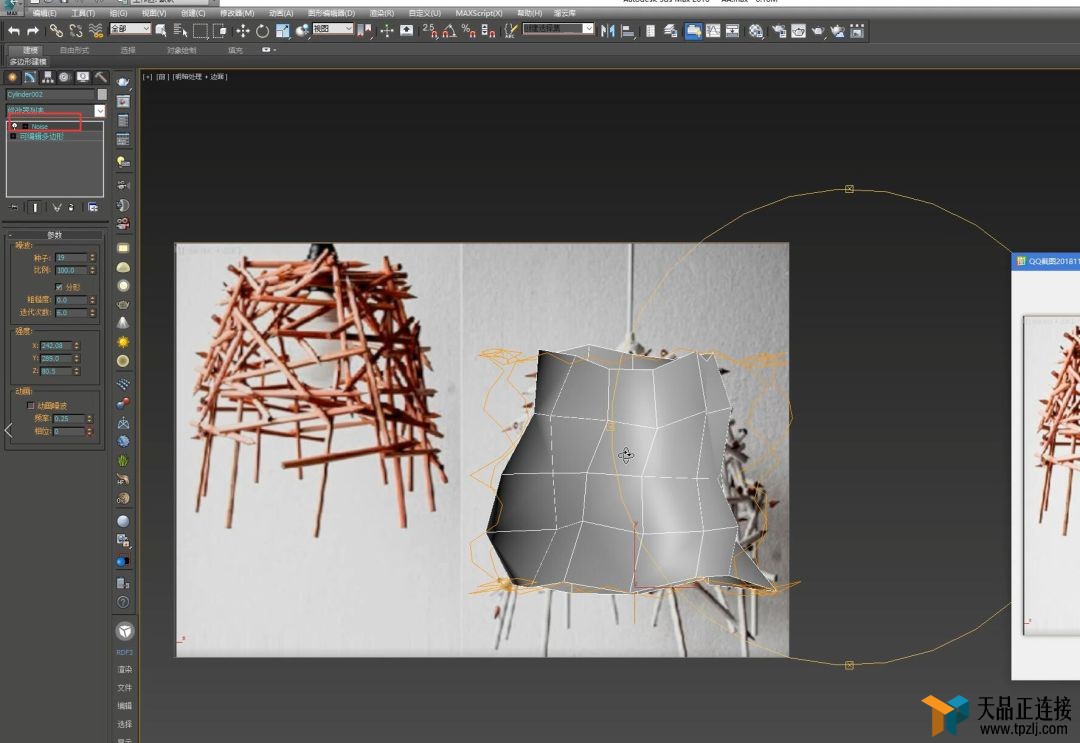Open the Select by Name list

[180, 30]
